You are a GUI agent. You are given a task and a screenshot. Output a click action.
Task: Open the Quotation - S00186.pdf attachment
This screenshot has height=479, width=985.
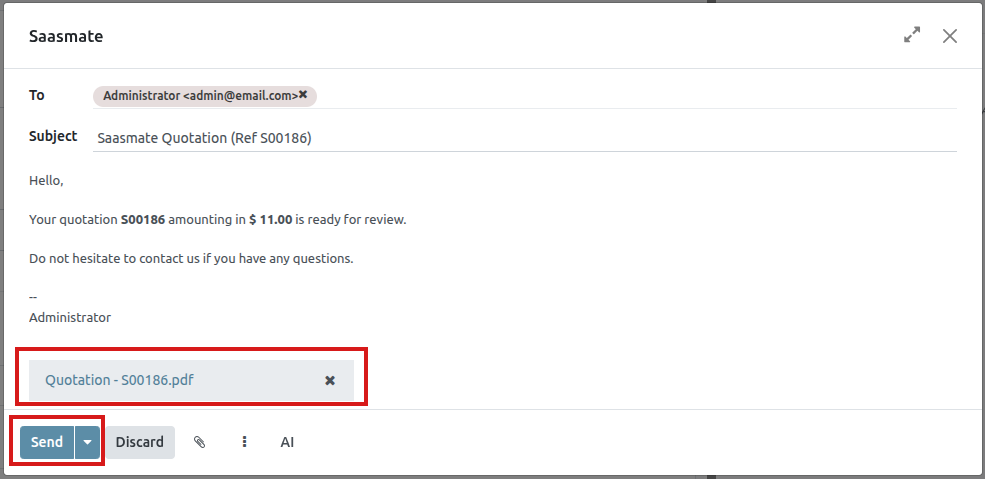point(119,380)
